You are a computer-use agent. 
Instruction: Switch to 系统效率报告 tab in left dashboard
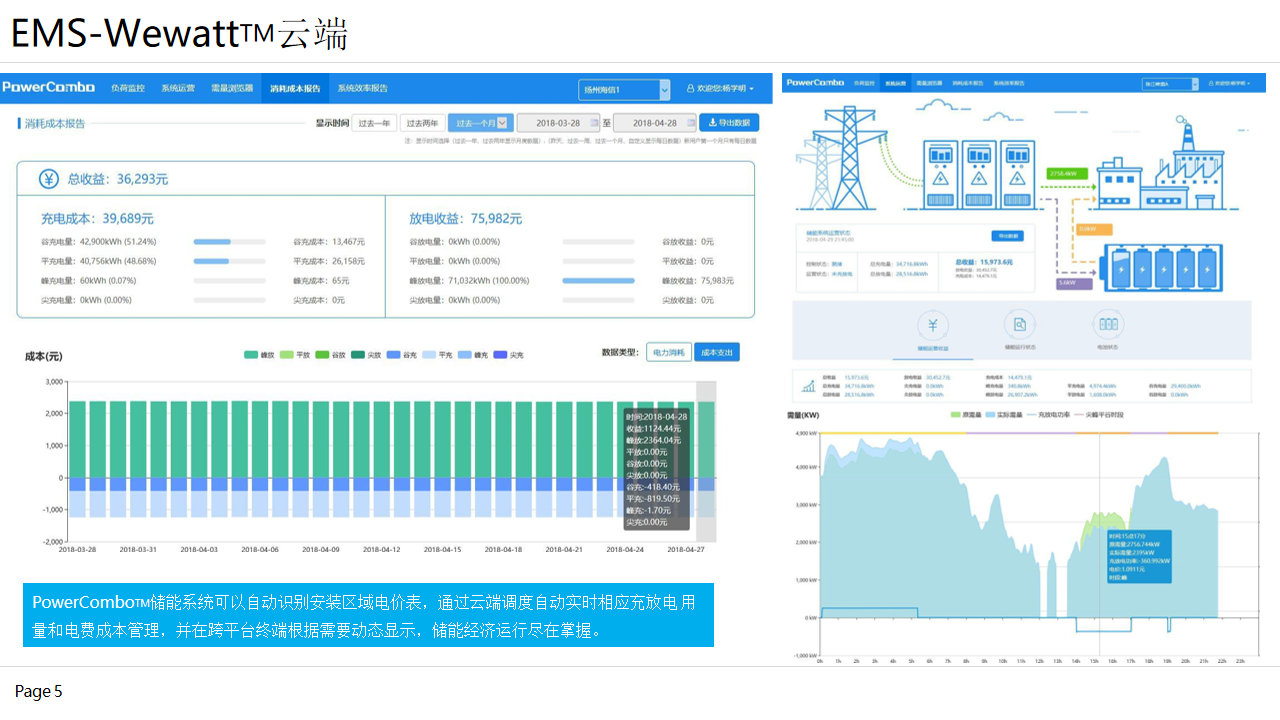click(362, 88)
